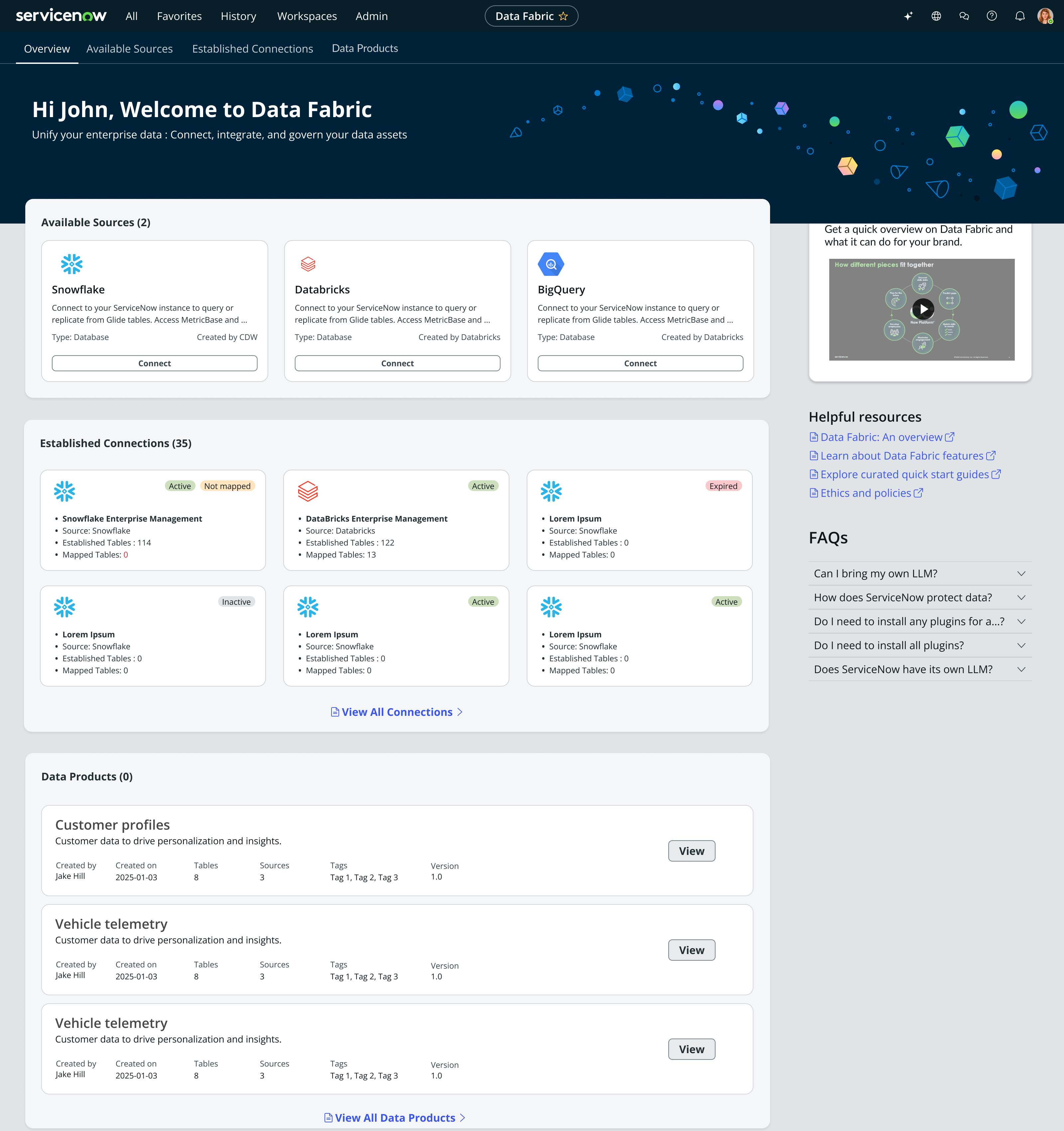Click the Data Fabric title pill
Viewport: 1064px width, 1131px height.
click(x=531, y=16)
